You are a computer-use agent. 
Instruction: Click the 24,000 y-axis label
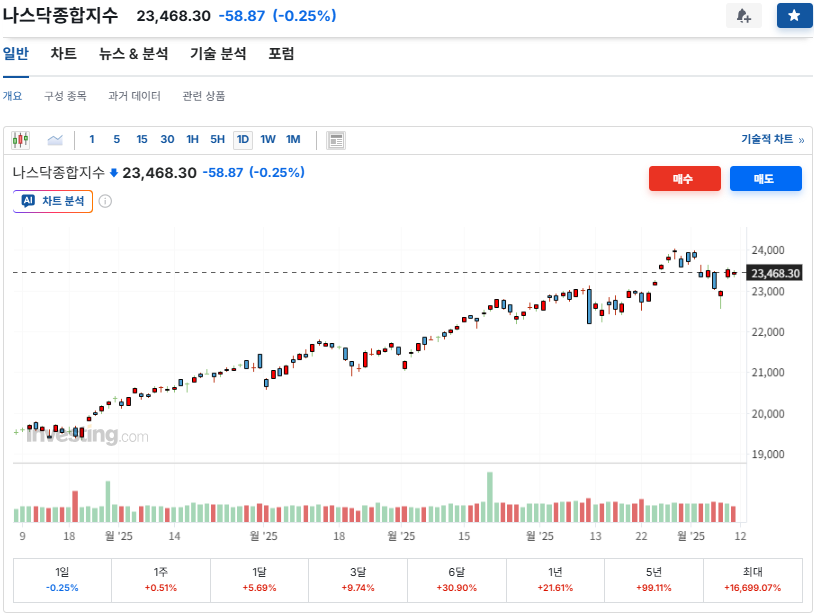(768, 250)
